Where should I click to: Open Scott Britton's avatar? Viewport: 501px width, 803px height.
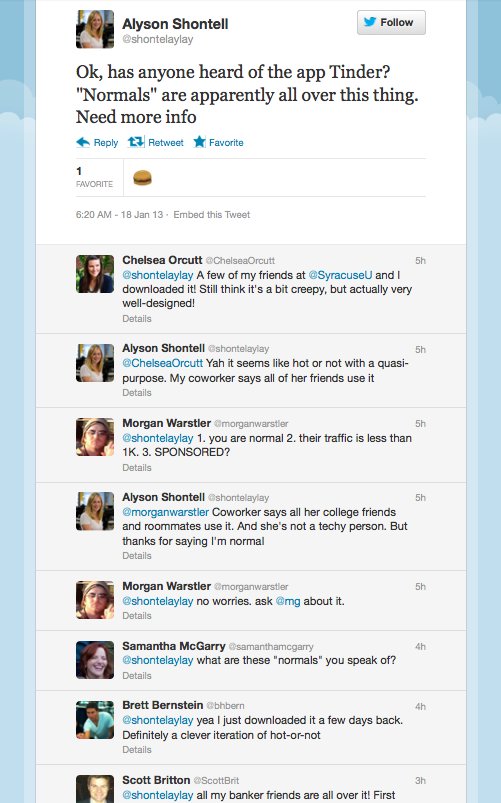(95, 789)
